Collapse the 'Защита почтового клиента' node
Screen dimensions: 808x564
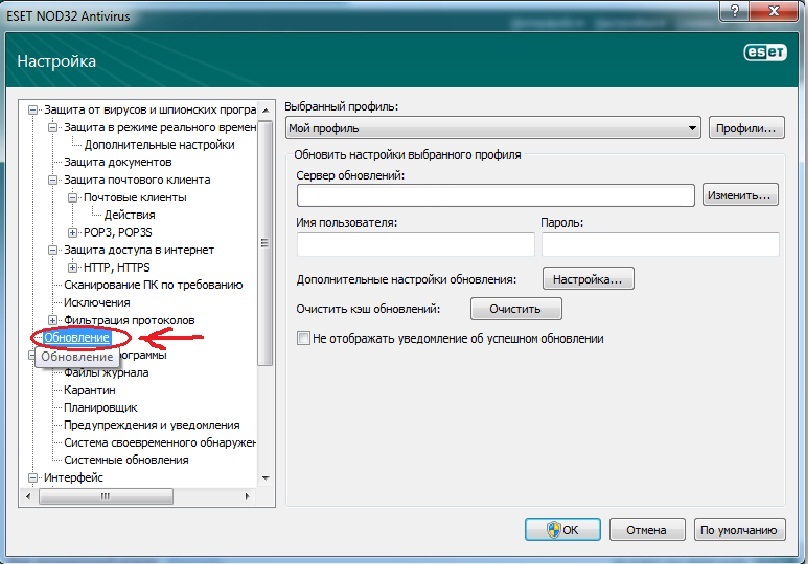click(53, 180)
